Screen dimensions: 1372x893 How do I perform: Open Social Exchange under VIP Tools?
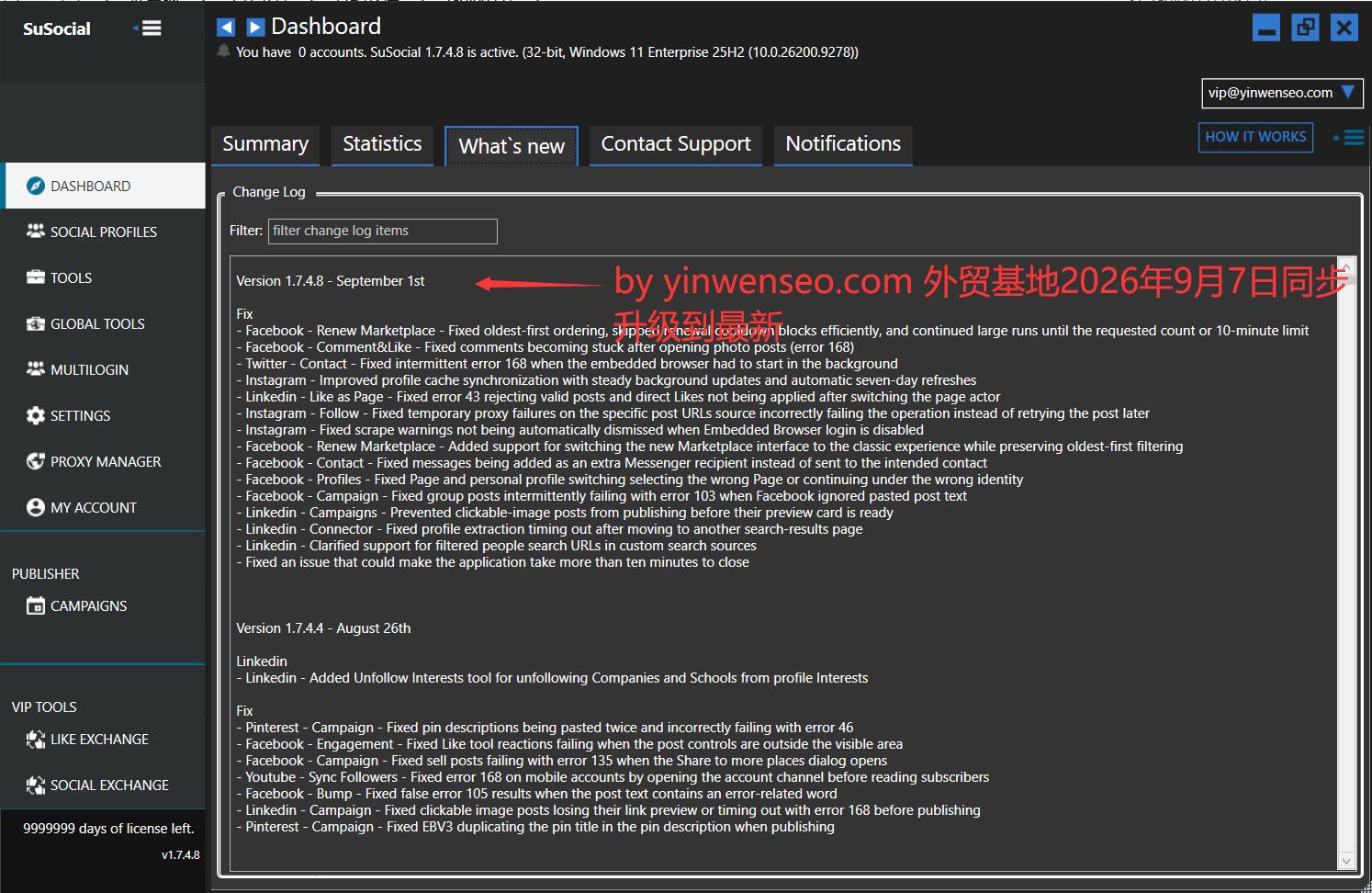[104, 785]
